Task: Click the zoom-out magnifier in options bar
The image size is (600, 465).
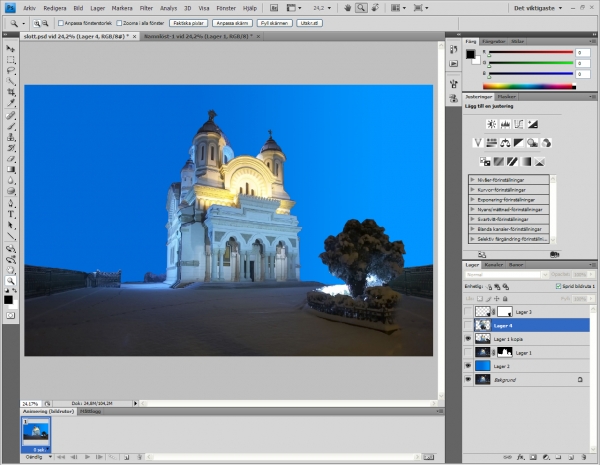Action: pyautogui.click(x=45, y=23)
